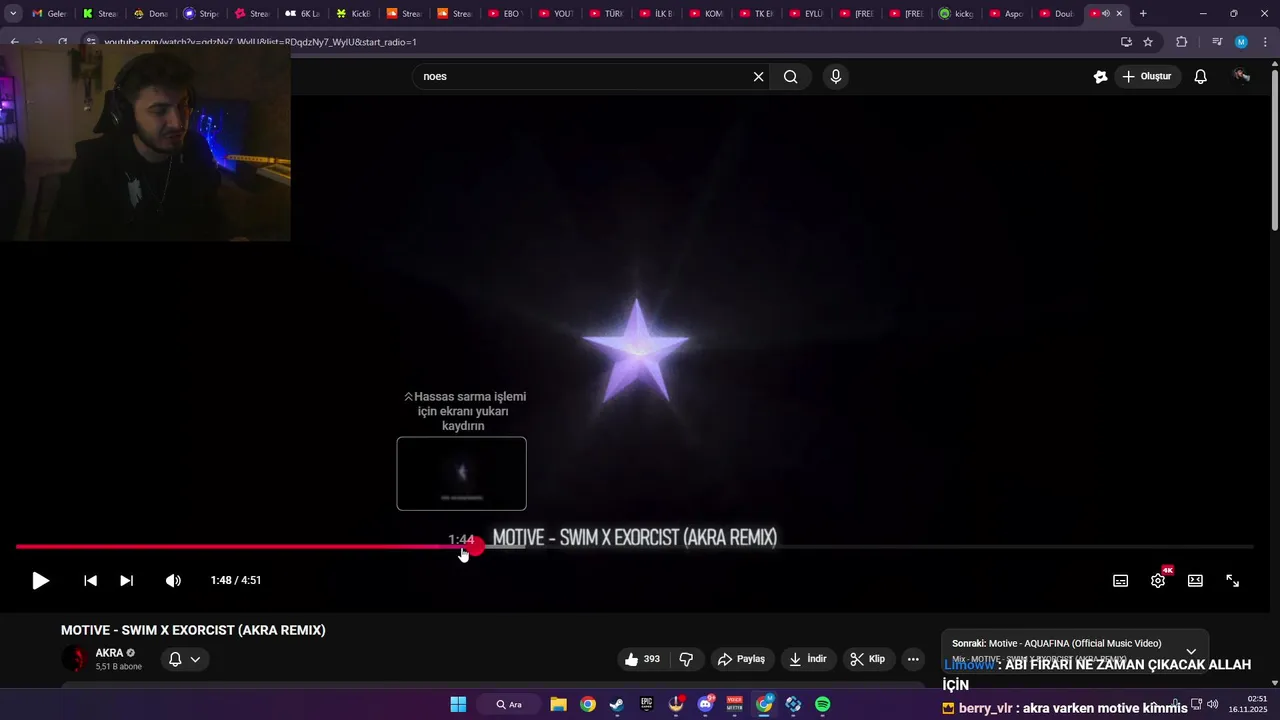1280x720 pixels.
Task: Switch to the 6K La tab
Action: pos(302,14)
